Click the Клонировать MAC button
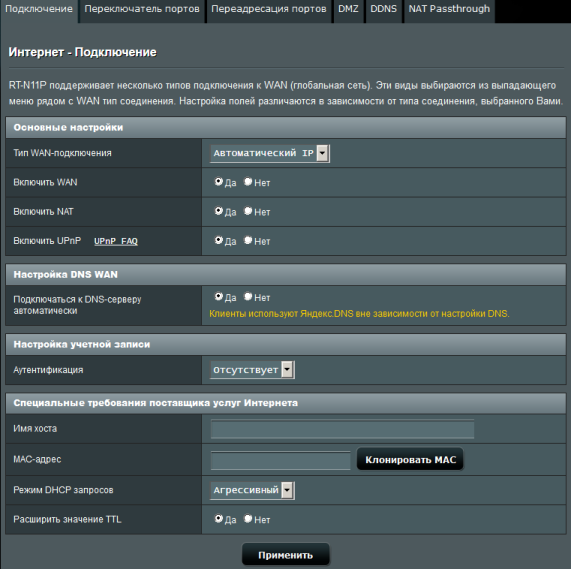This screenshot has height=569, width=571. pyautogui.click(x=410, y=459)
